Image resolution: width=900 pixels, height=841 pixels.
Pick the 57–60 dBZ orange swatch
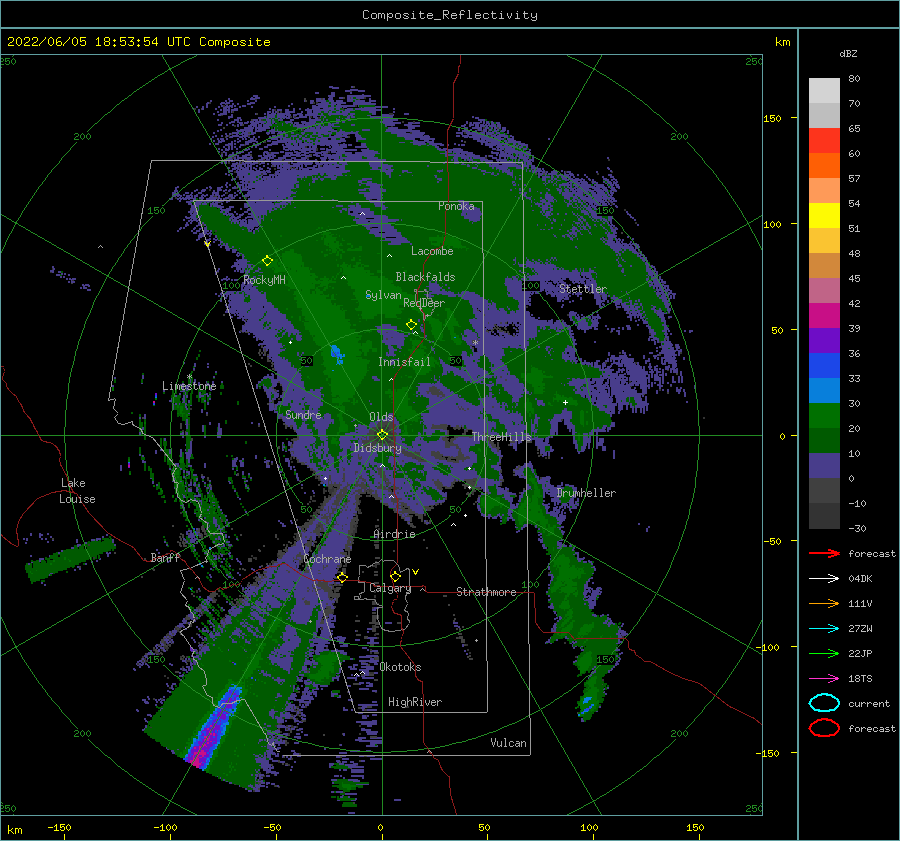point(824,165)
